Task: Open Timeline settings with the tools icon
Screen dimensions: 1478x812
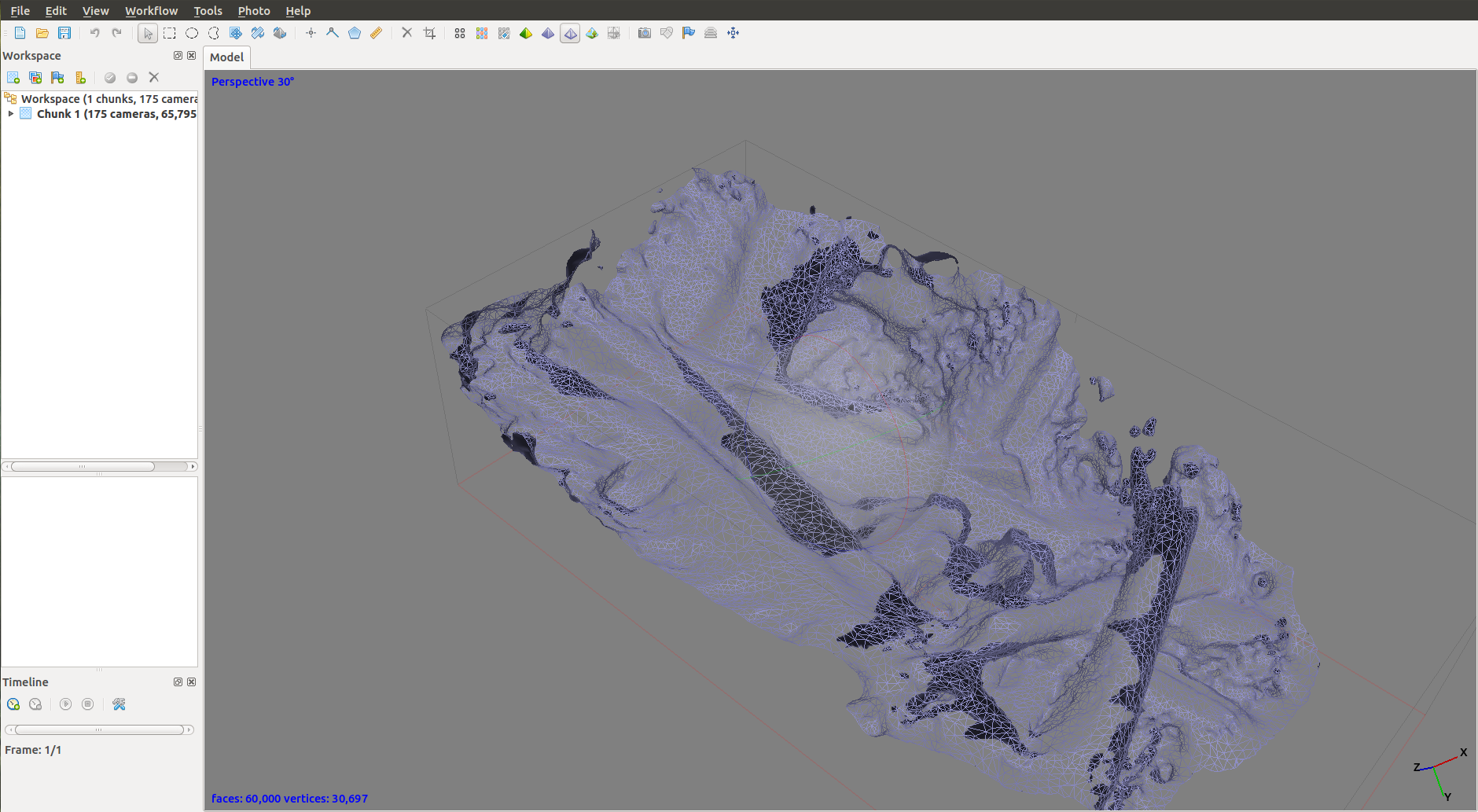Action: tap(119, 704)
